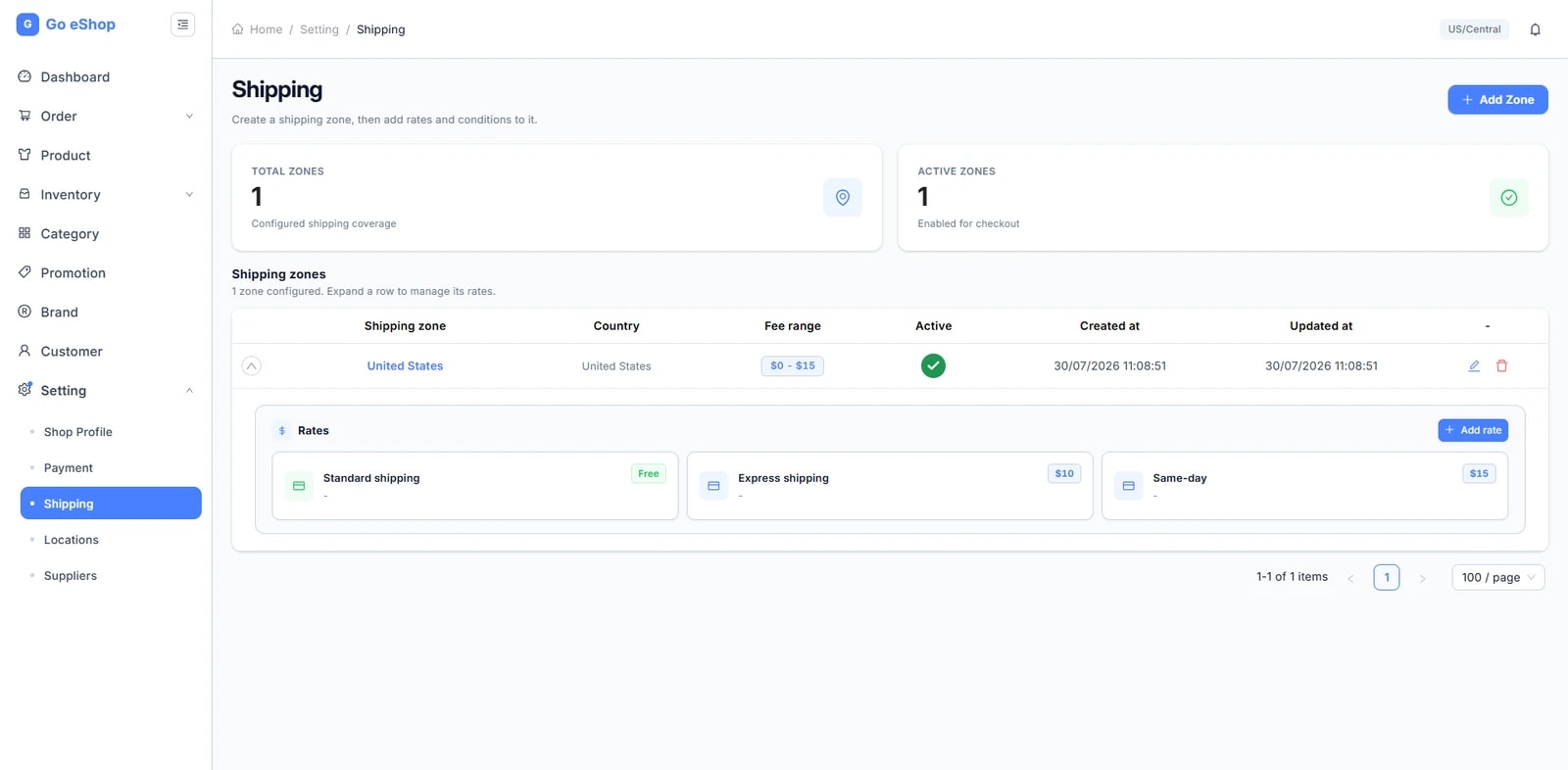Click the Promotion tag icon
The height and width of the screenshot is (770, 1568).
coord(24,272)
